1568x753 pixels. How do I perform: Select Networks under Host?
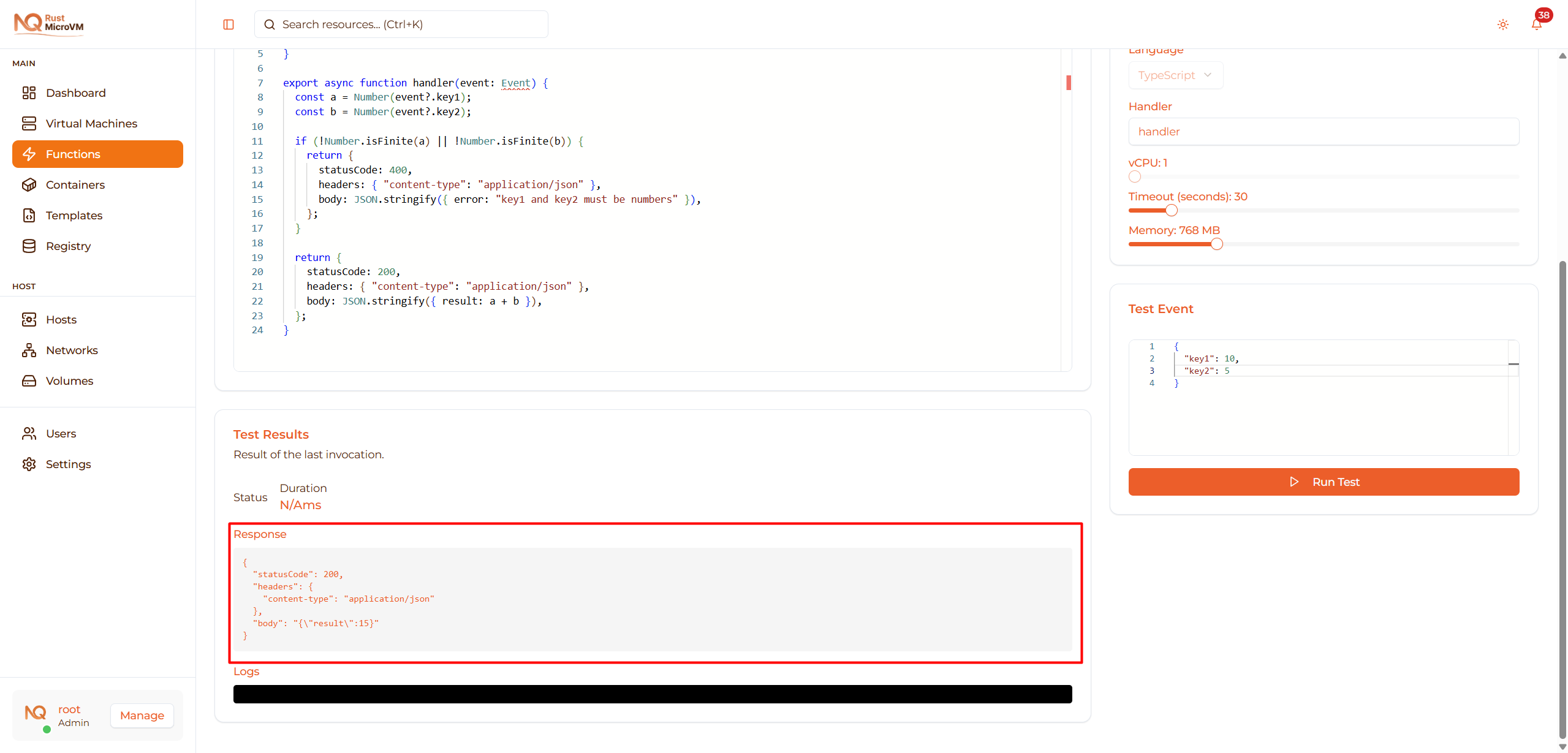pyautogui.click(x=72, y=350)
